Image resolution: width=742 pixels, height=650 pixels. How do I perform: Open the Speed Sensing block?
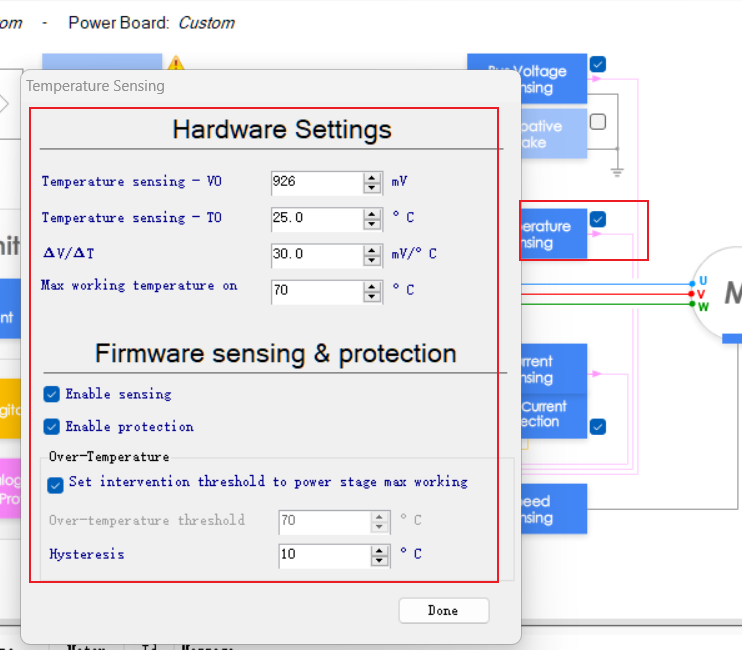(x=554, y=509)
